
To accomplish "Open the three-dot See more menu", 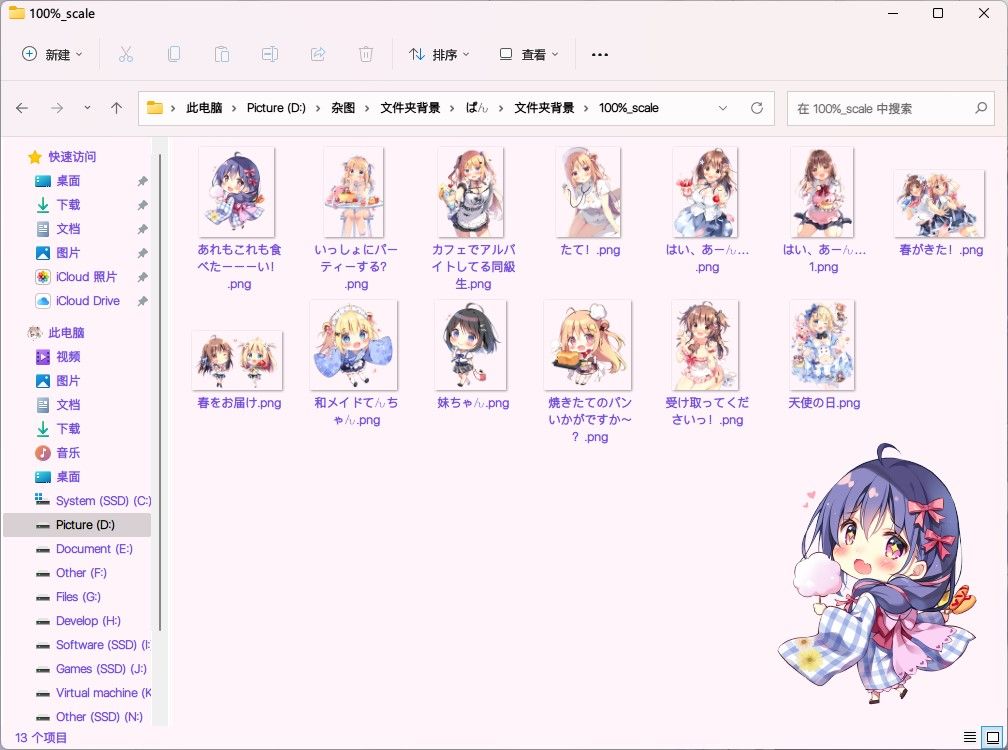I will coord(600,55).
